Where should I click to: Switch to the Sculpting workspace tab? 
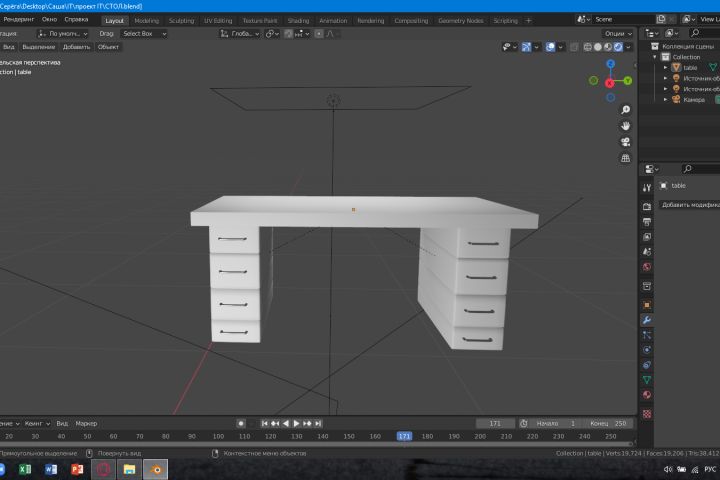[x=181, y=21]
